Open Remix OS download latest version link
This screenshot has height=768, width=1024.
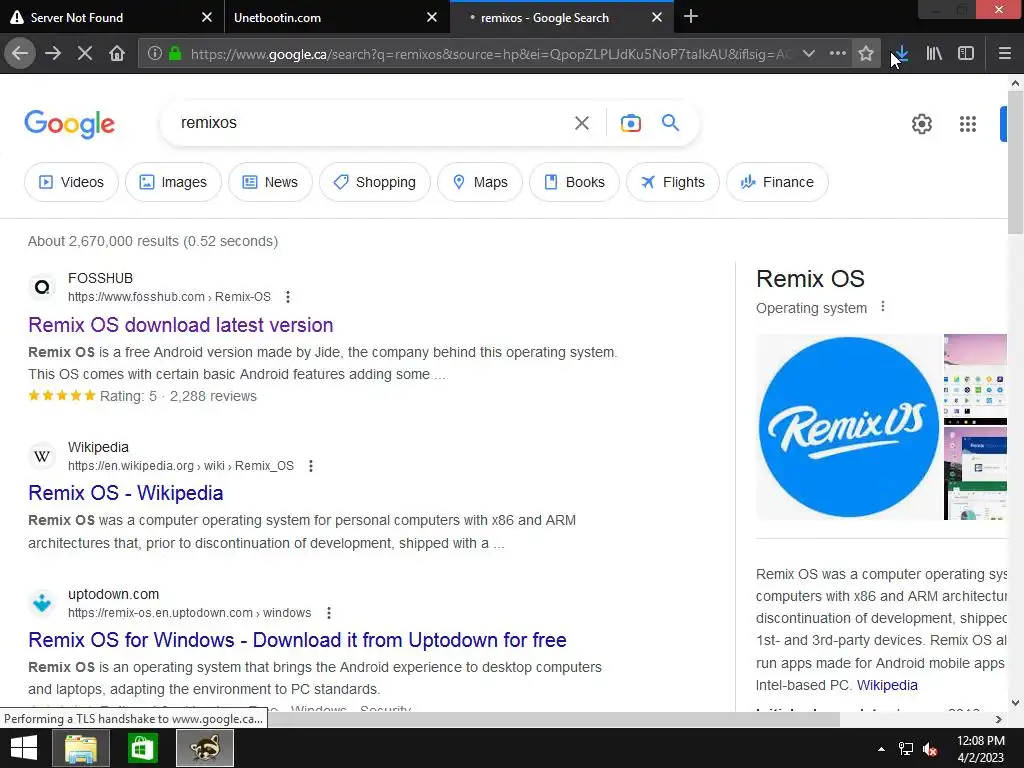pyautogui.click(x=181, y=325)
